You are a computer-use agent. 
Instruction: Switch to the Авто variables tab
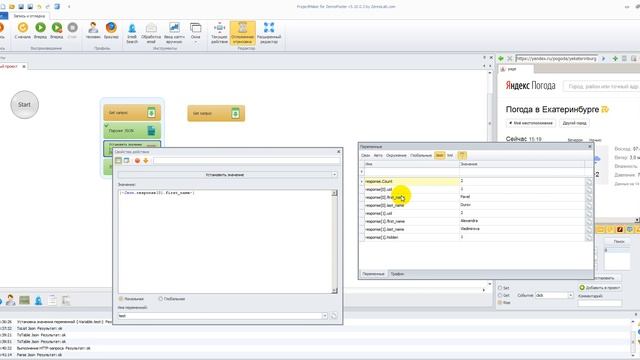click(x=378, y=156)
